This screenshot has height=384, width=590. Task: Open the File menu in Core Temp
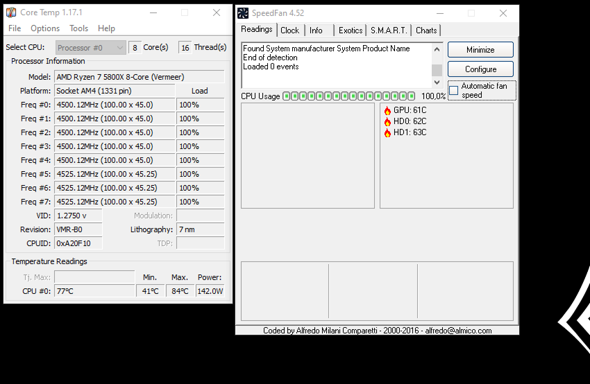(x=15, y=29)
